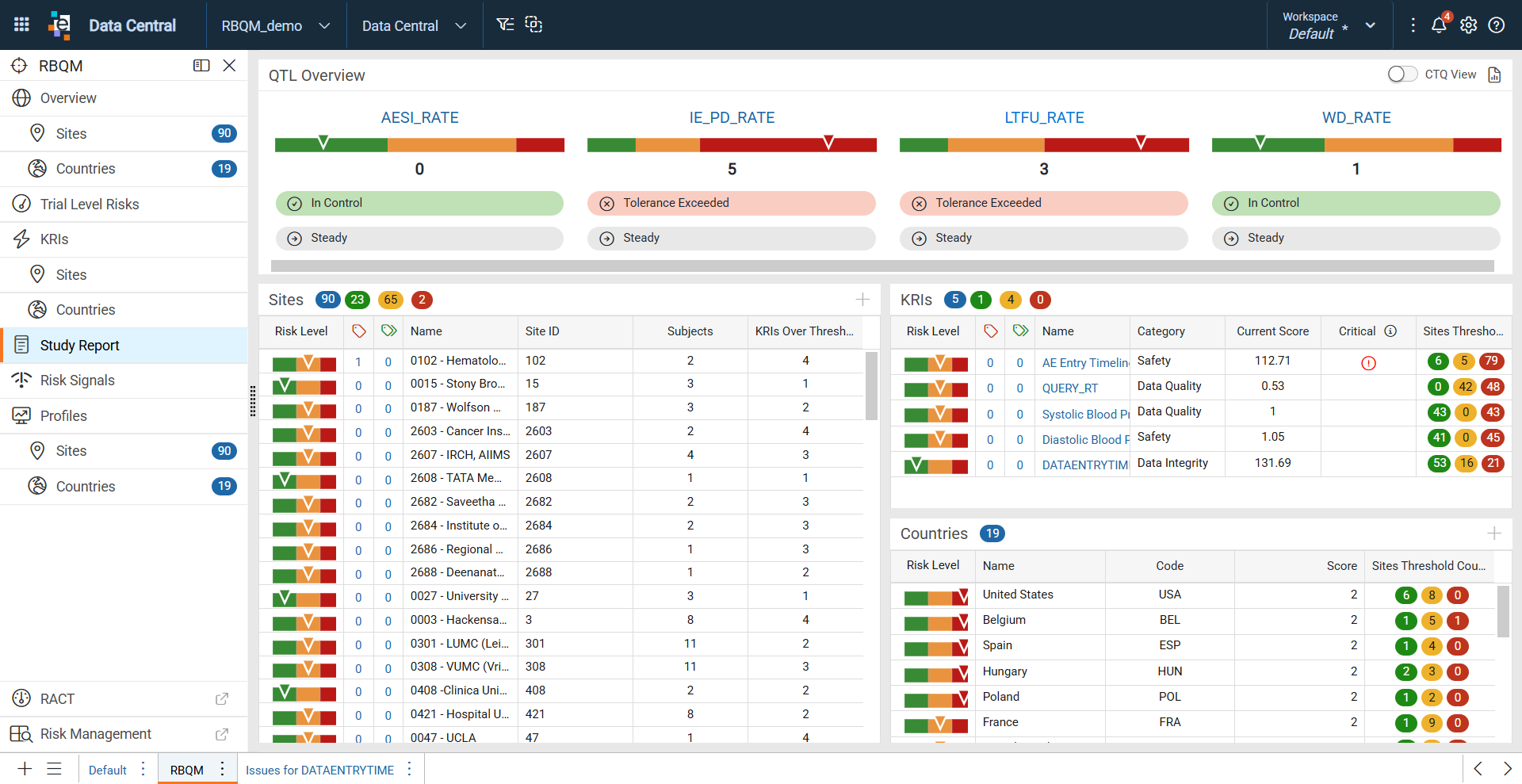Viewport: 1522px width, 784px height.
Task: Open Countries under KRIs in sidebar
Action: [124, 310]
